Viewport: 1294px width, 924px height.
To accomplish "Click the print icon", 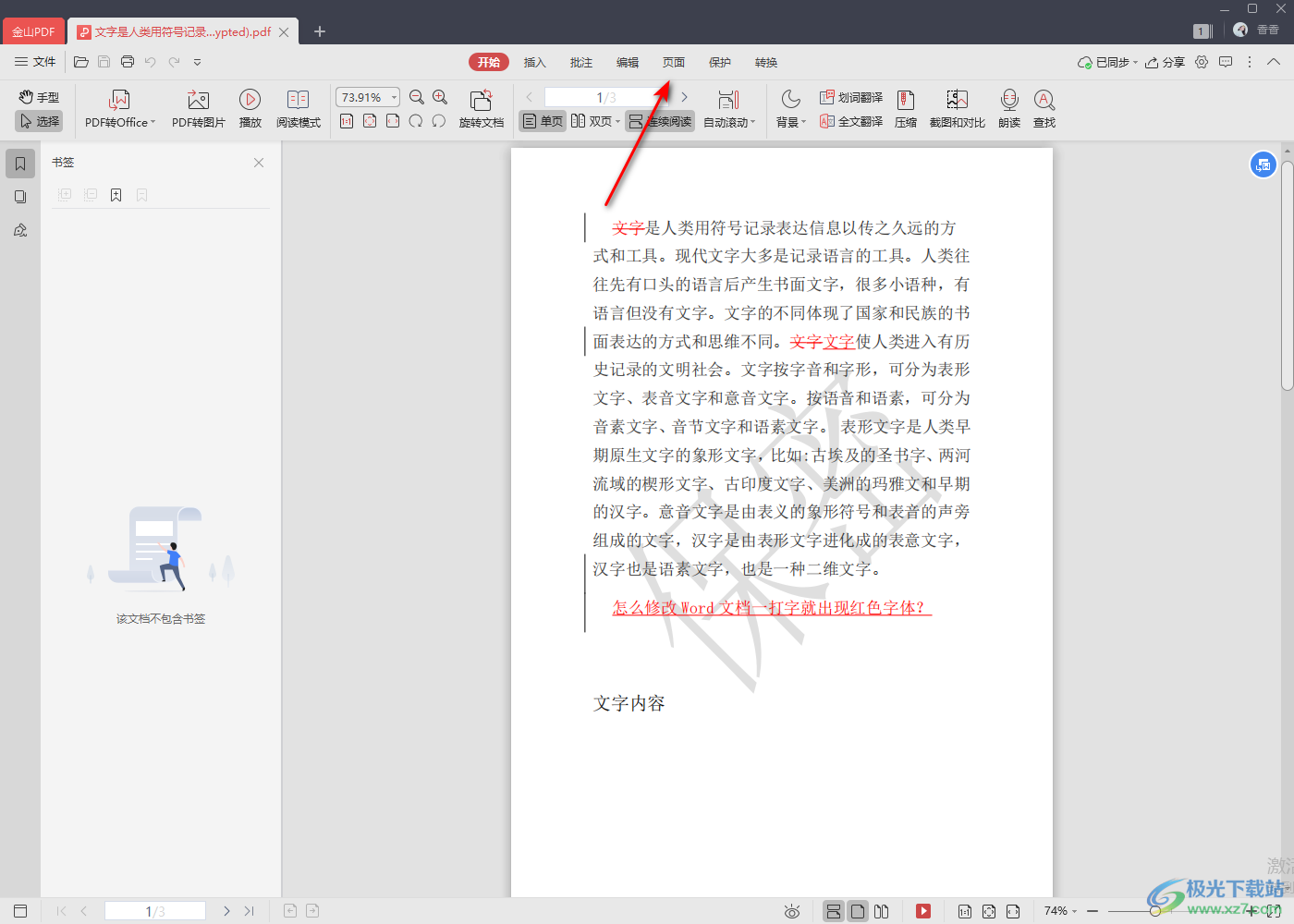I will click(128, 62).
